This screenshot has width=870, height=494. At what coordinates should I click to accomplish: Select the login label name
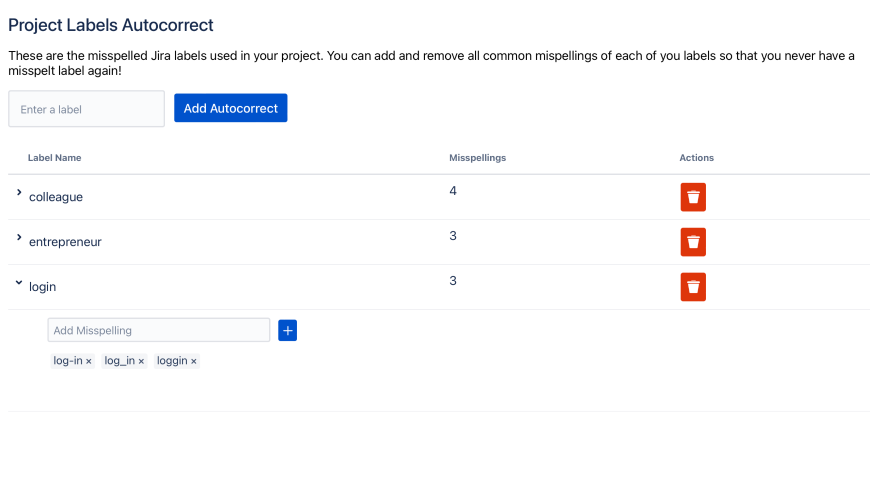[43, 287]
